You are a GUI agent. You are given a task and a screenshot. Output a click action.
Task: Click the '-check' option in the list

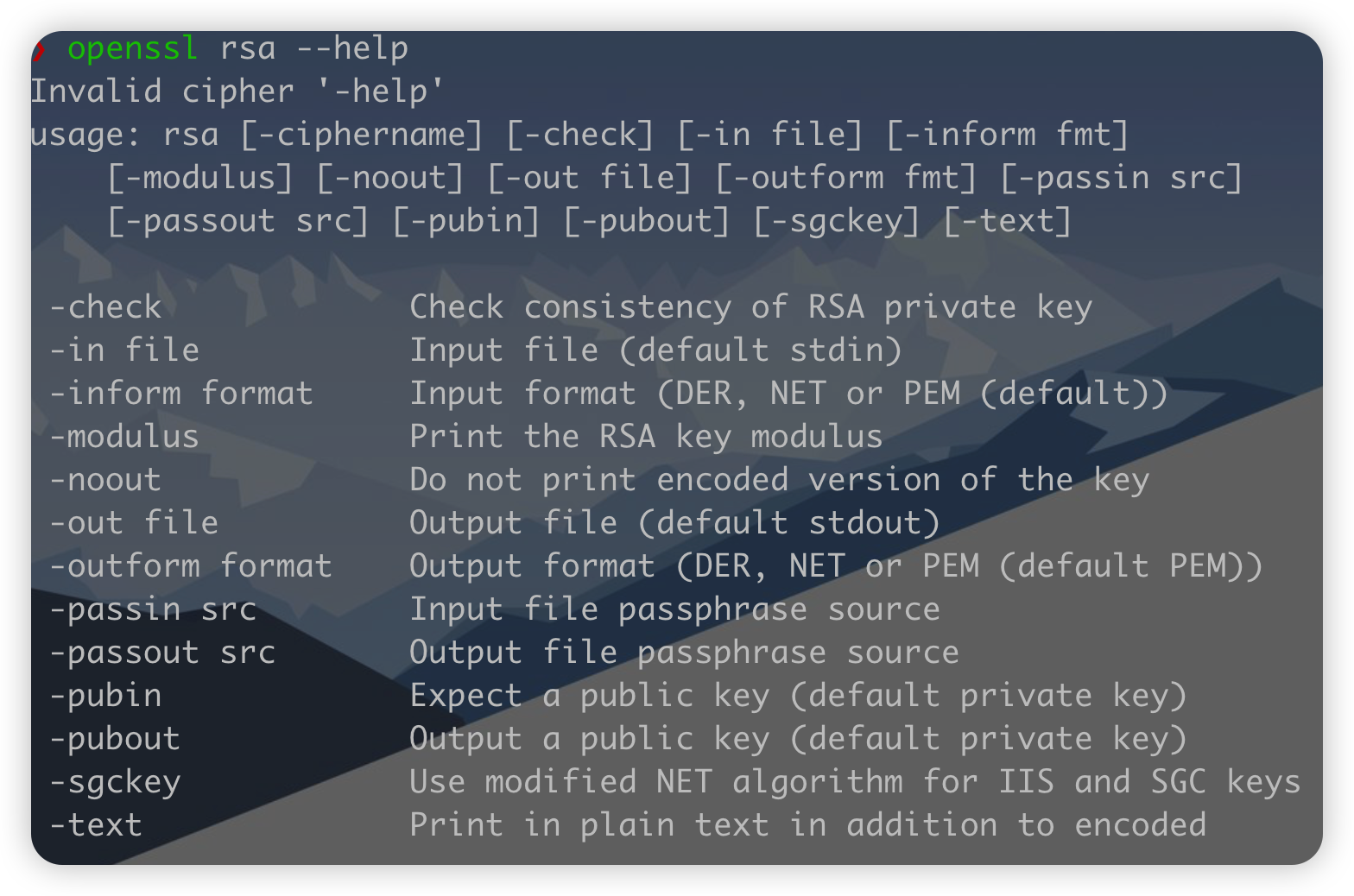[x=105, y=307]
